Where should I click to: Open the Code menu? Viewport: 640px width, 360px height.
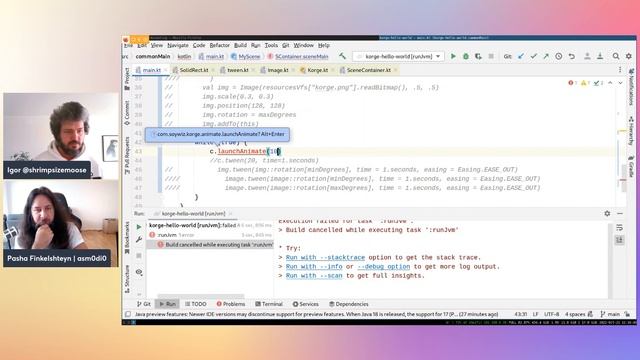(199, 45)
